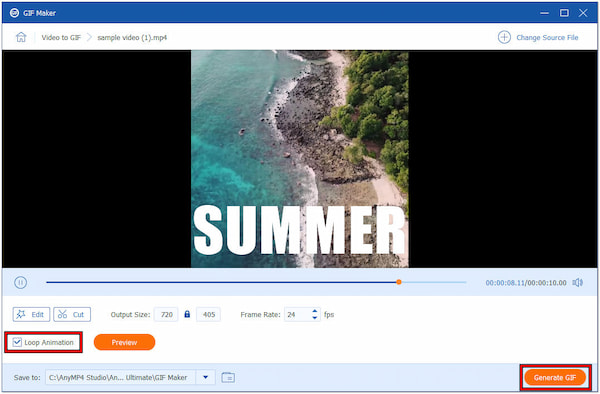This screenshot has width=600, height=394.
Task: Click the Output Size label
Action: (x=130, y=314)
